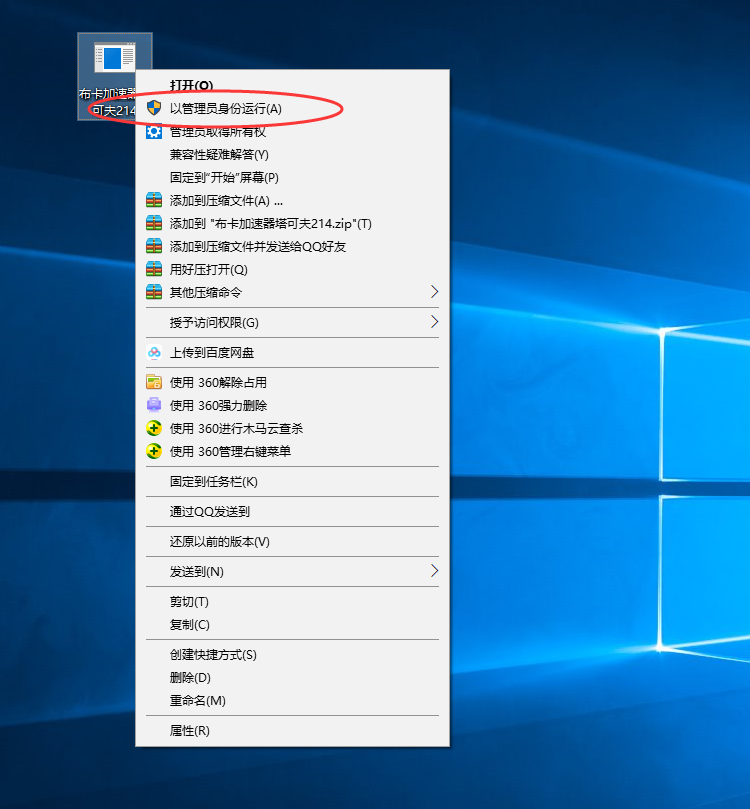The width and height of the screenshot is (750, 809).
Task: Click the archive icon beside 添加到压缩文件(A)
Action: pyautogui.click(x=154, y=200)
